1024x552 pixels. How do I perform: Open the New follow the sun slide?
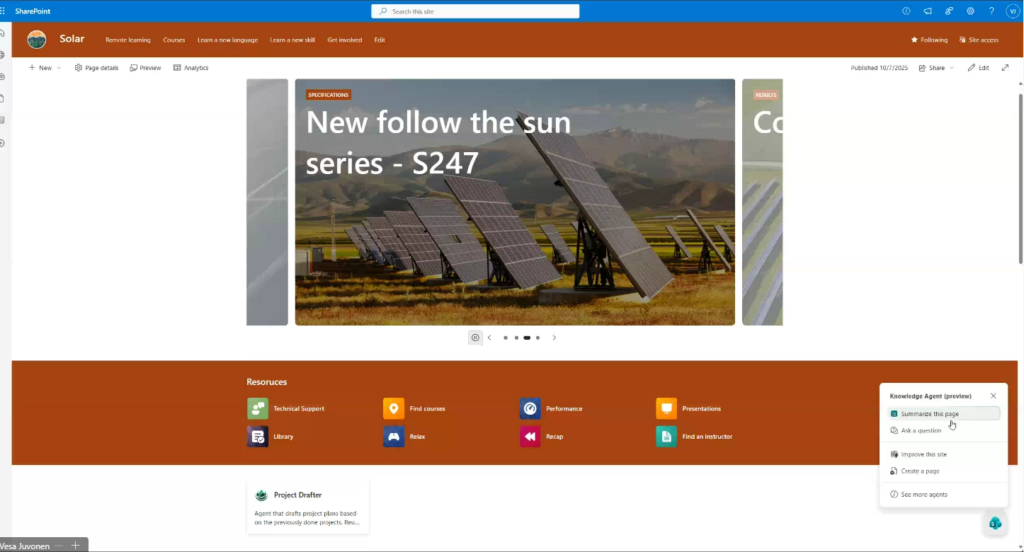(515, 202)
